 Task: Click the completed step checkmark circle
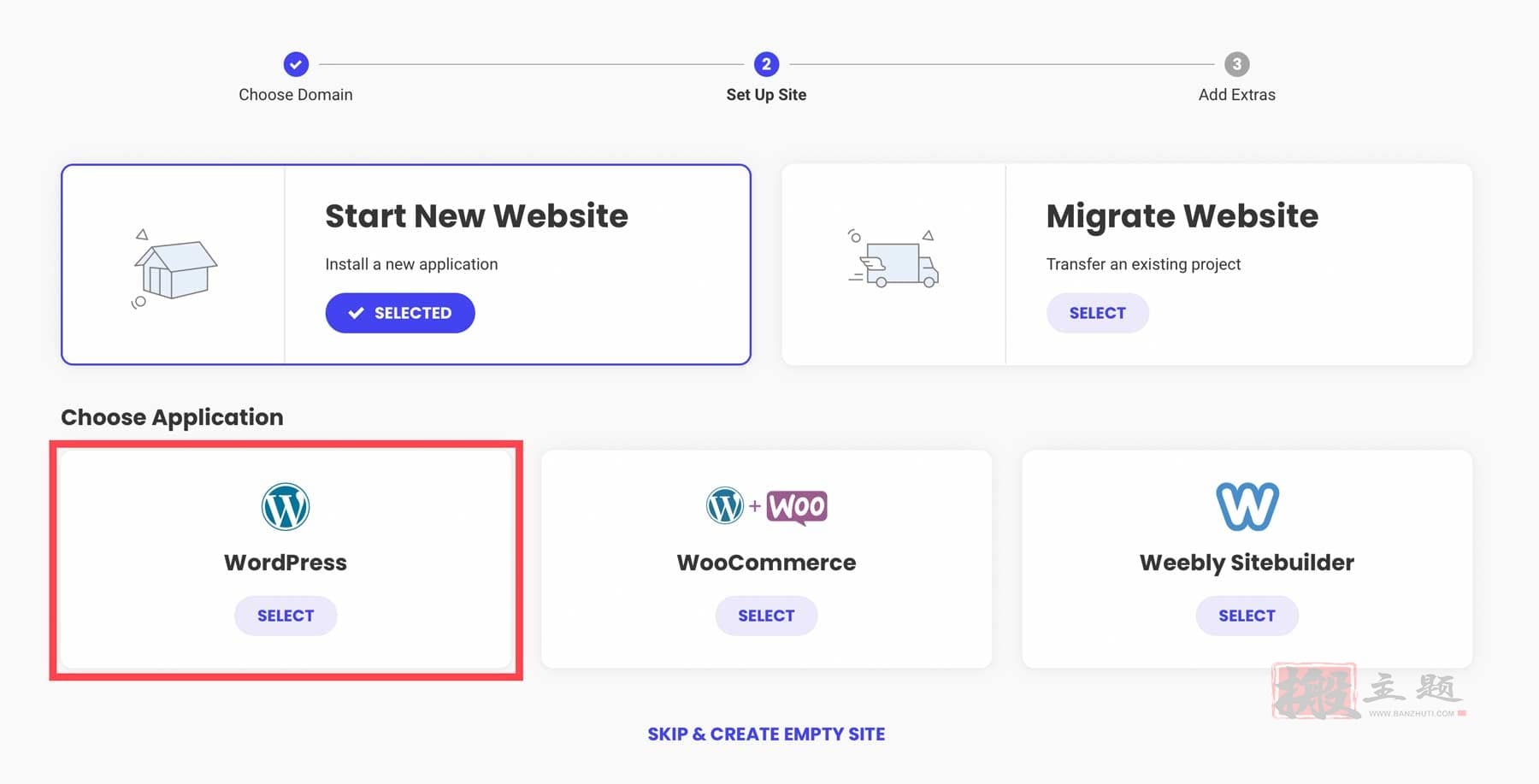click(296, 64)
